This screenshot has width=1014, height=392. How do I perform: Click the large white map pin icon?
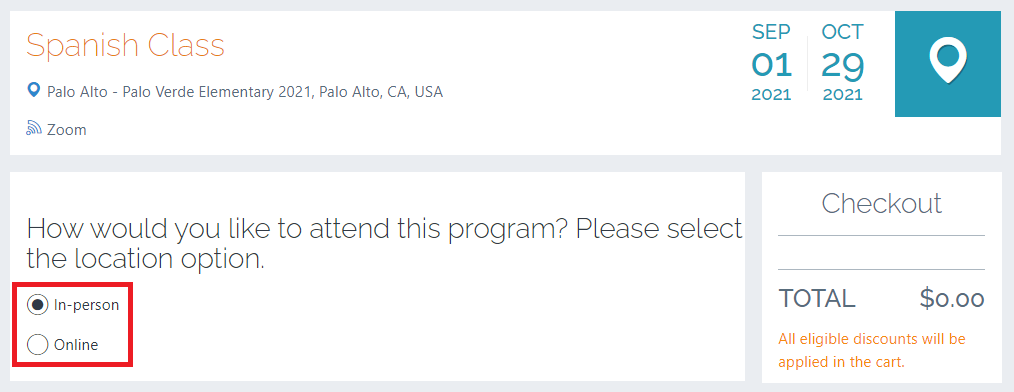point(947,61)
